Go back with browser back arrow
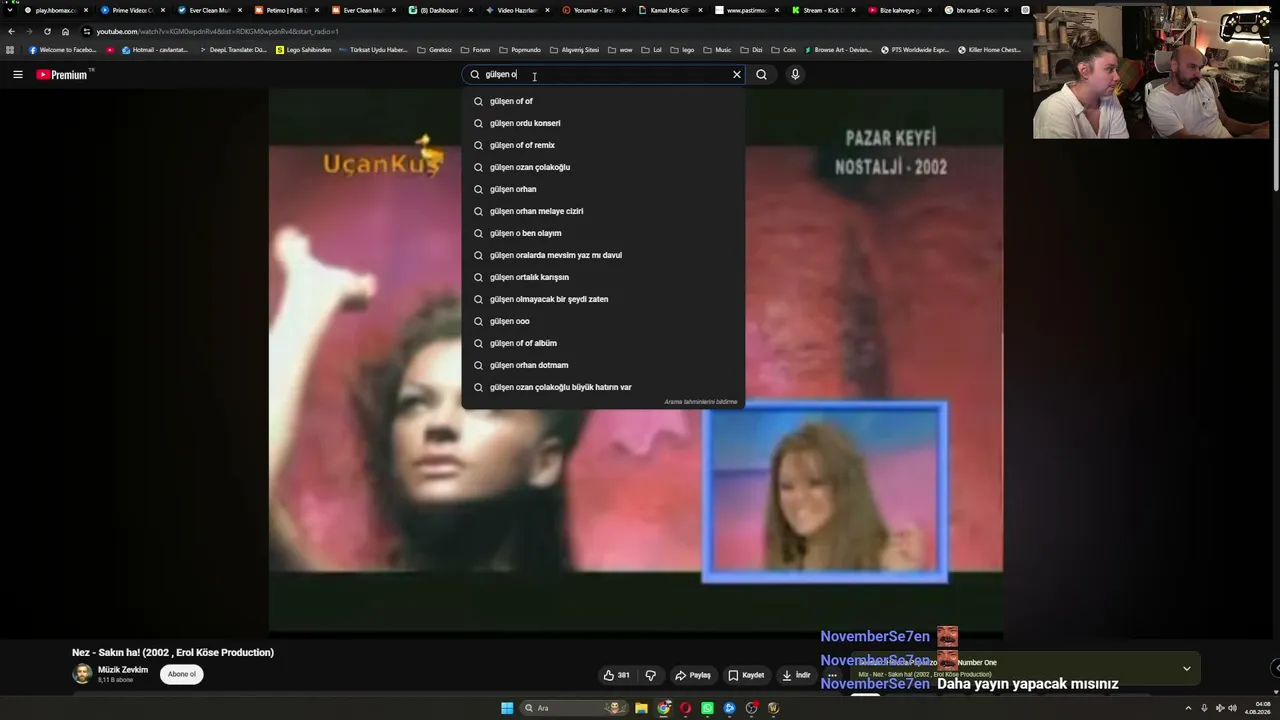Viewport: 1280px width, 720px height. click(11, 31)
